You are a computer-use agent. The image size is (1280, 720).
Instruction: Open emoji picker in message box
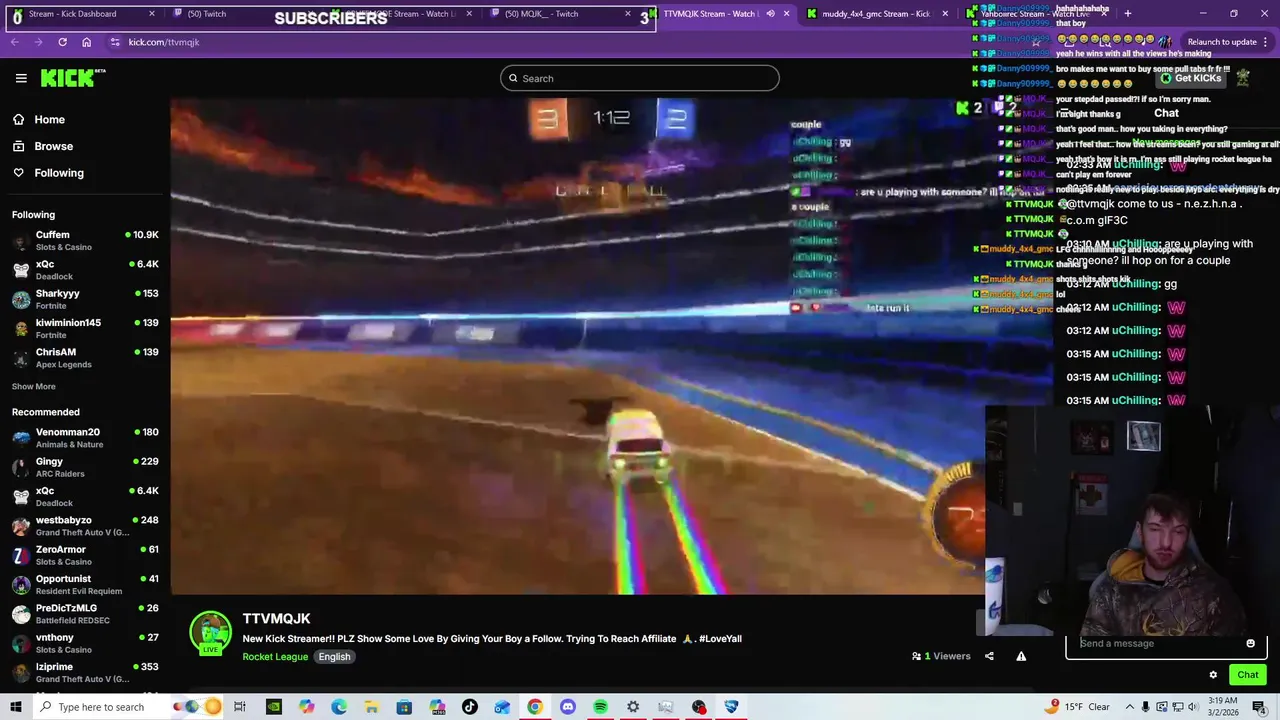1250,643
